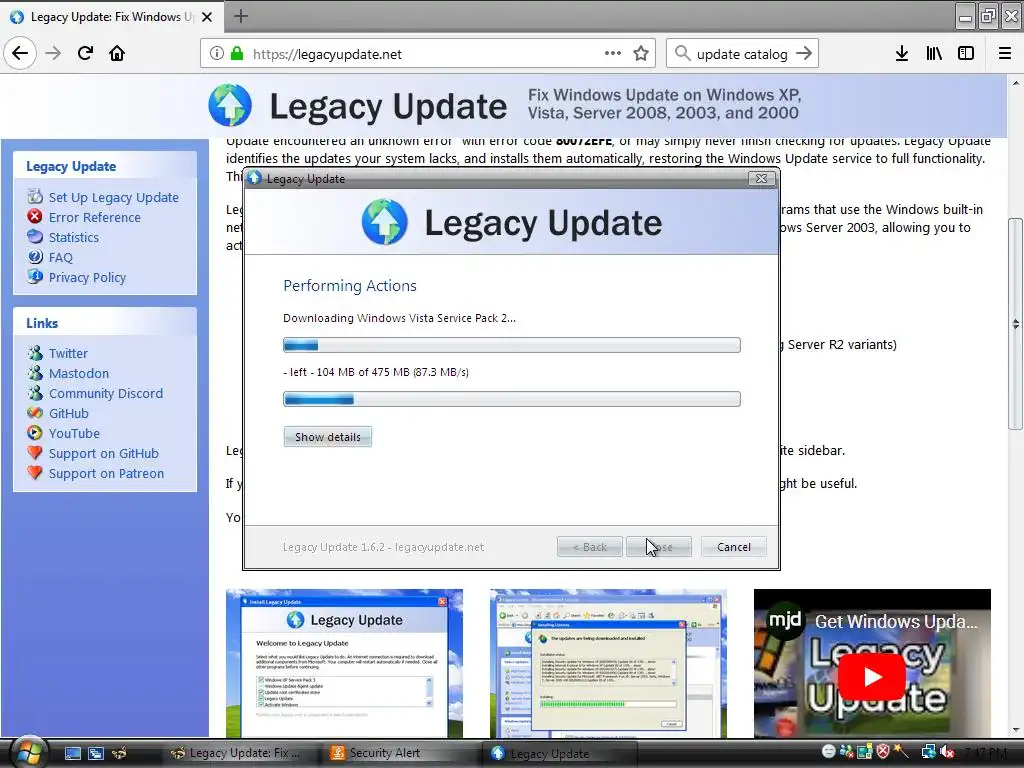Click the Privacy Policy info icon
The width and height of the screenshot is (1024, 768).
coord(35,276)
